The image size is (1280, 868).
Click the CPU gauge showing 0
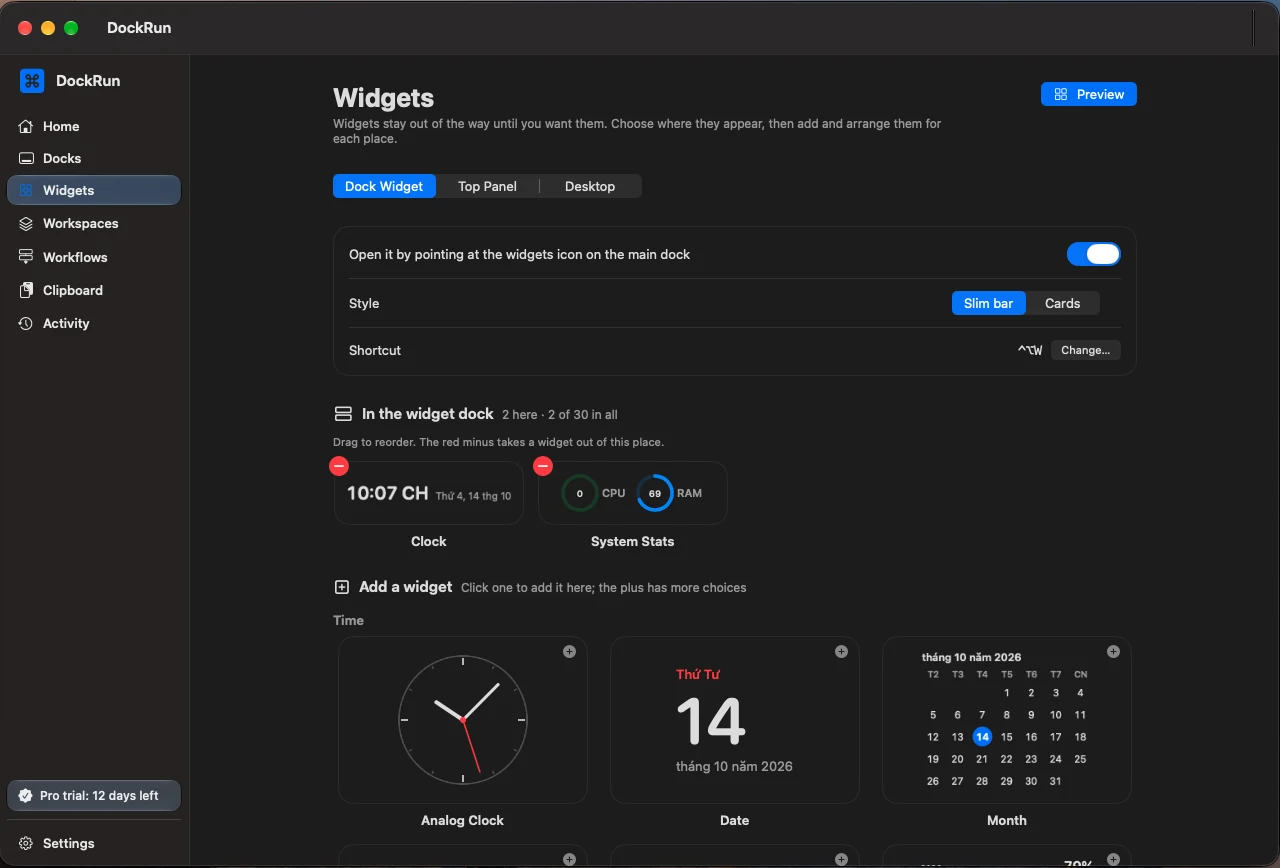point(580,493)
